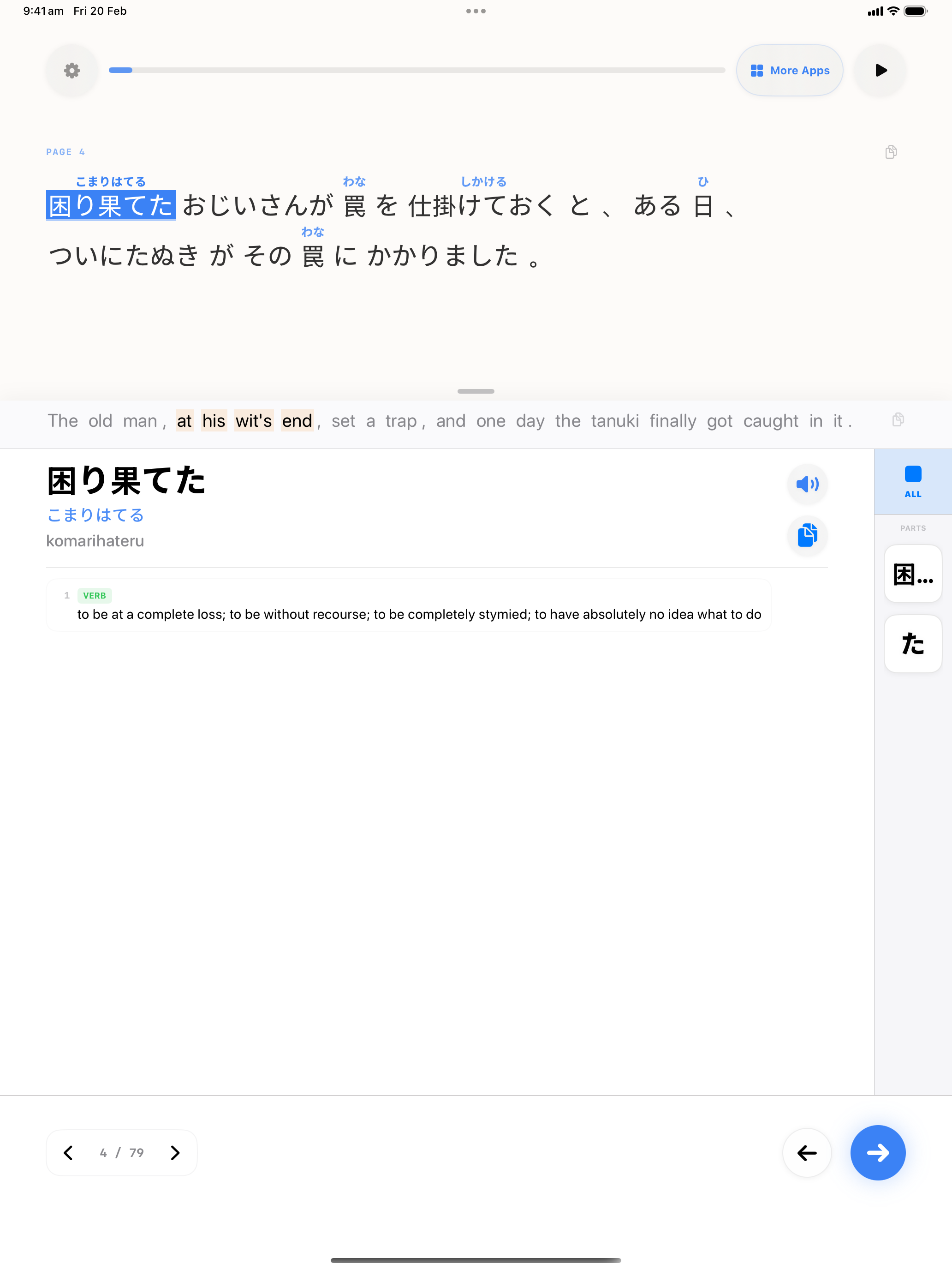
Task: Copy the Japanese page text
Action: tap(891, 152)
